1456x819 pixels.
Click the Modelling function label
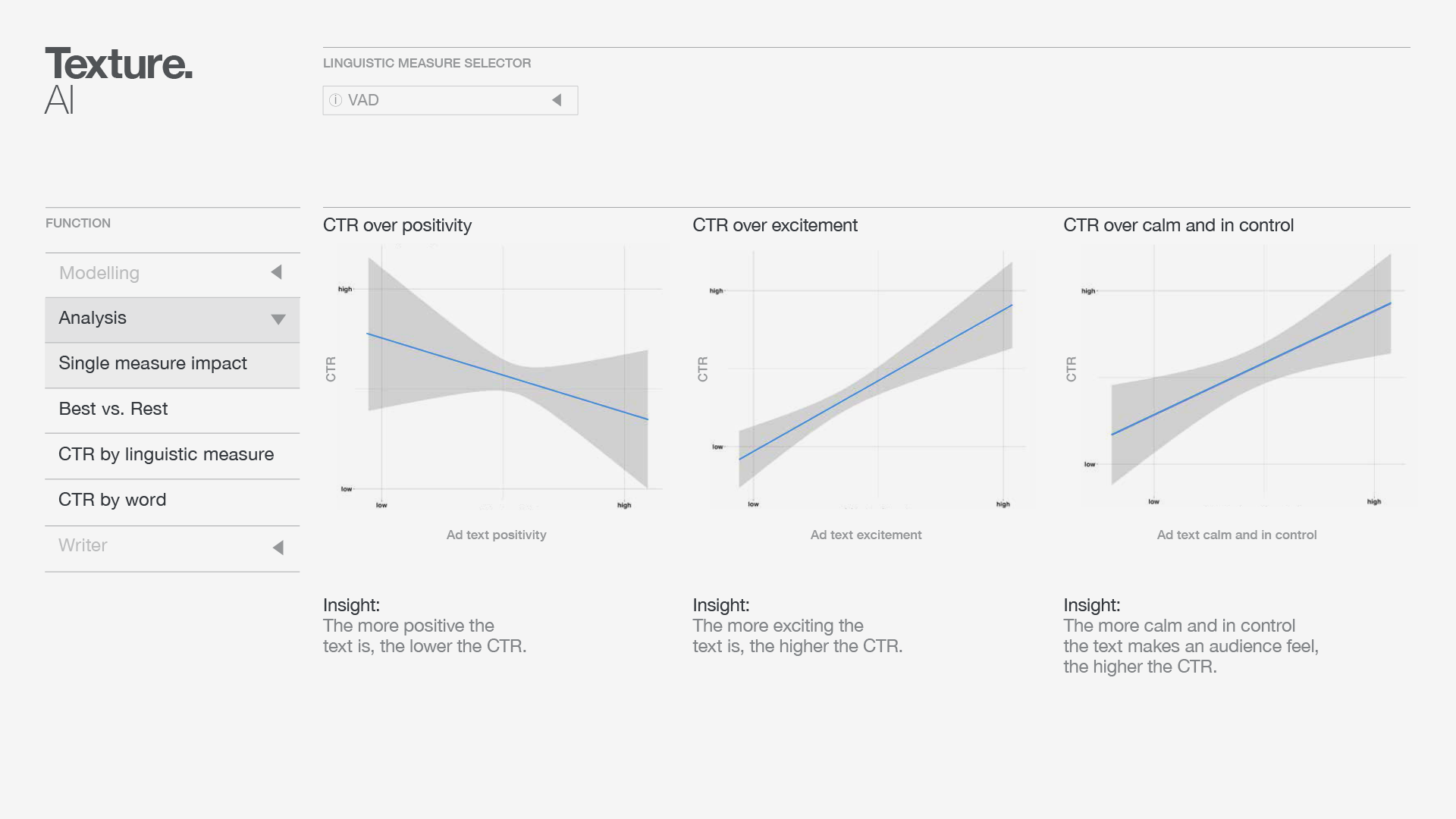(x=99, y=273)
